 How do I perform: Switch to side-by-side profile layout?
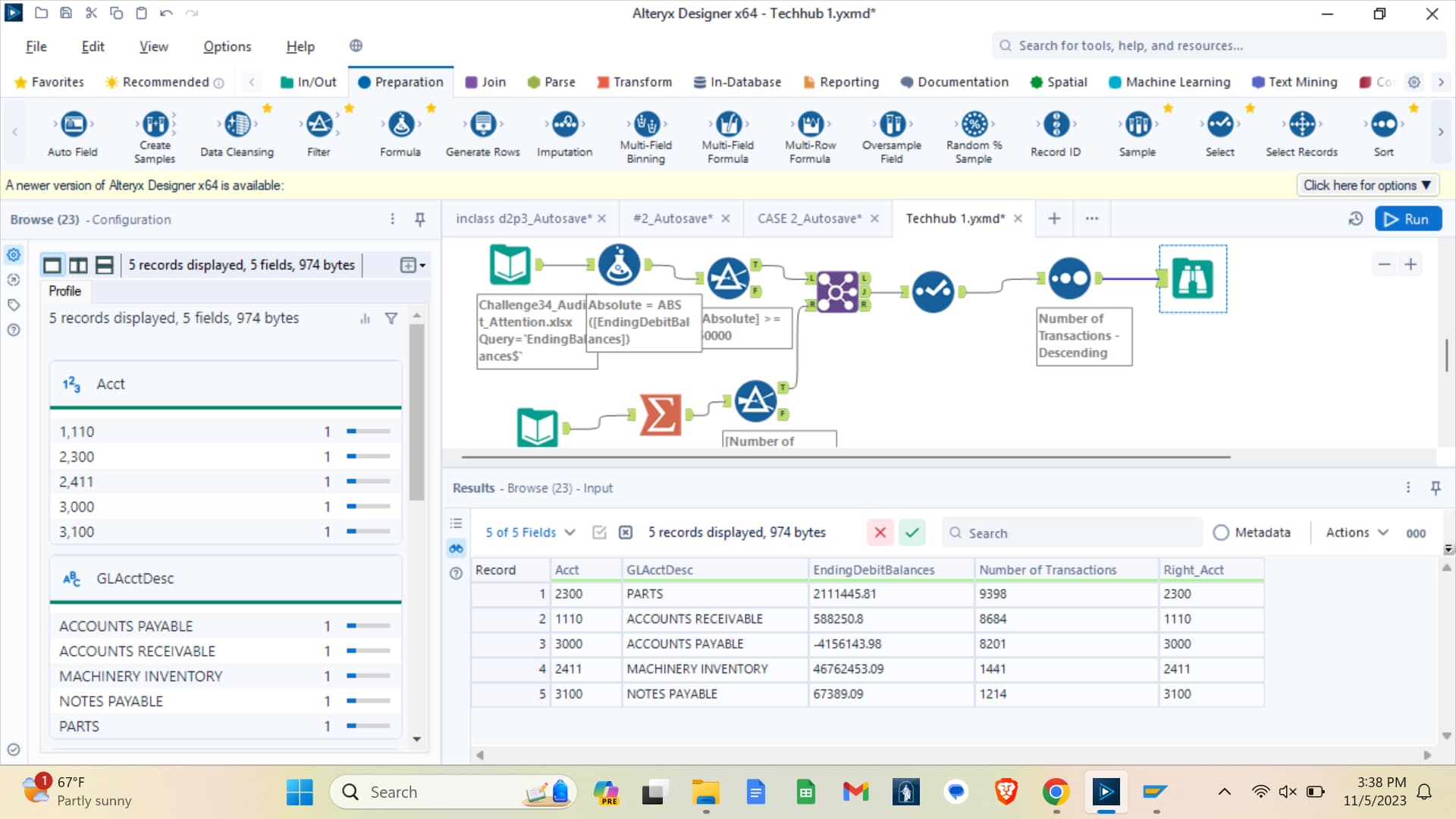(x=78, y=265)
